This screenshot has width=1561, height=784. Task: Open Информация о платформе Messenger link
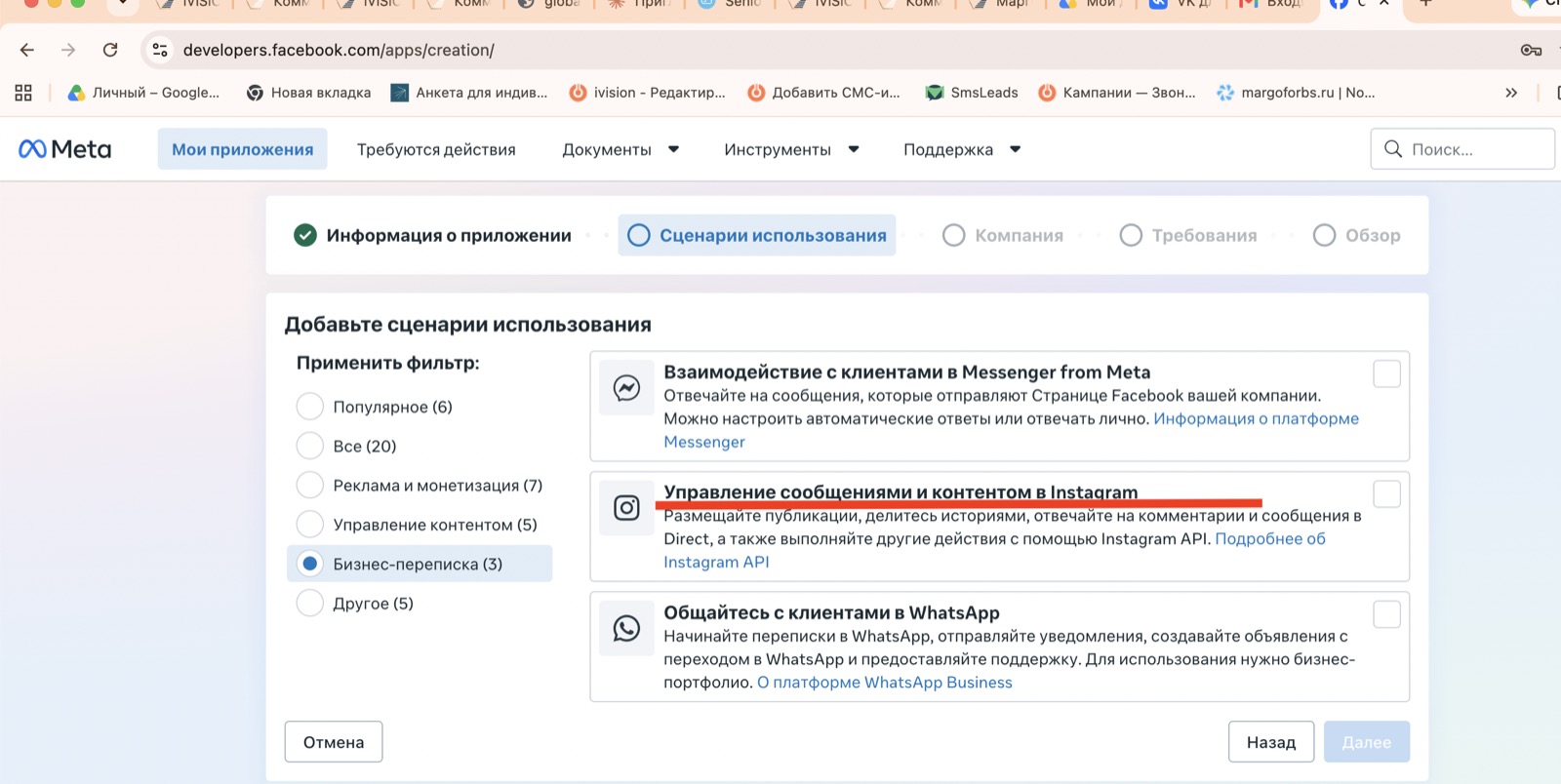point(1256,418)
